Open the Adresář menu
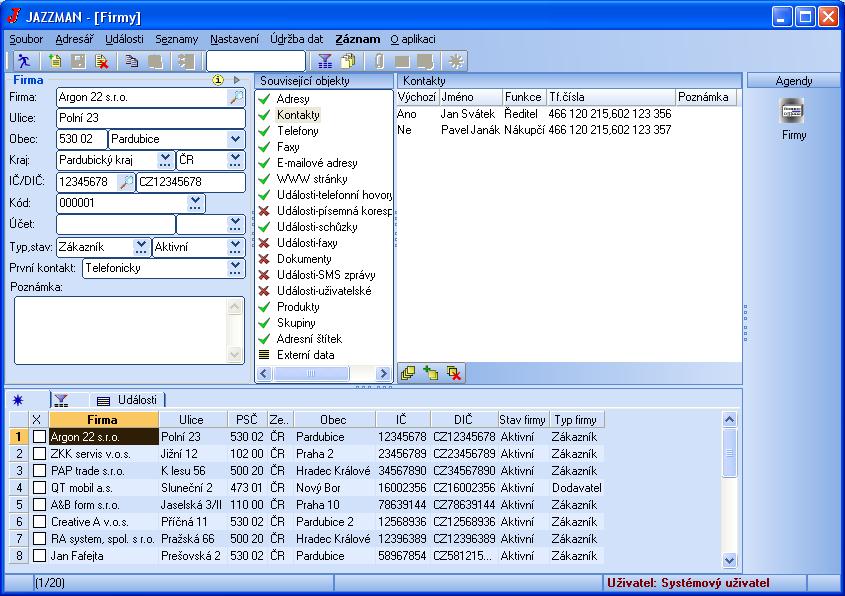Viewport: 845px width, 596px height. click(75, 39)
